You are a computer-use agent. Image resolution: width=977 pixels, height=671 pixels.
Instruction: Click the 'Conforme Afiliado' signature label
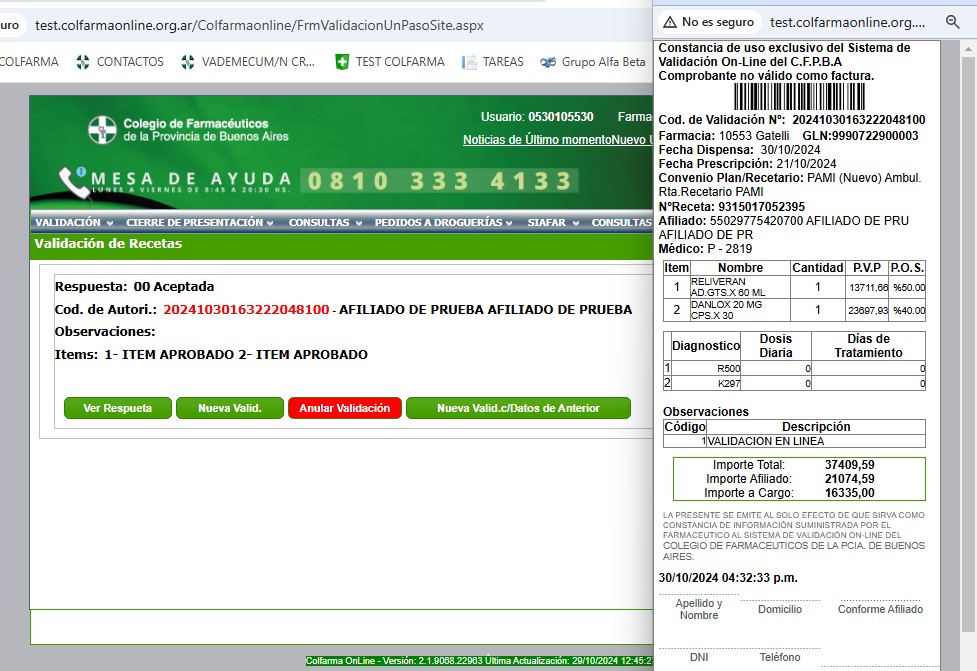pyautogui.click(x=880, y=609)
